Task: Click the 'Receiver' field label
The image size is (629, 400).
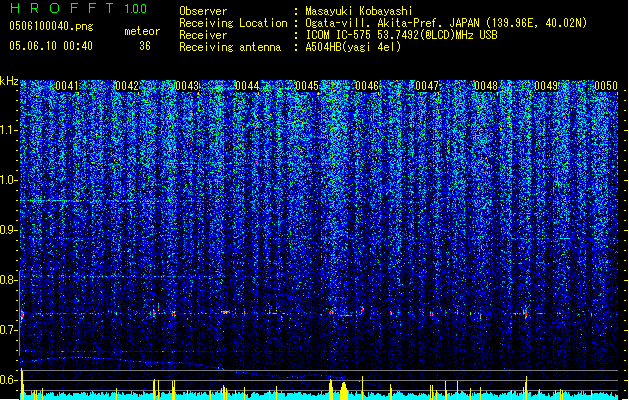Action: [x=203, y=35]
